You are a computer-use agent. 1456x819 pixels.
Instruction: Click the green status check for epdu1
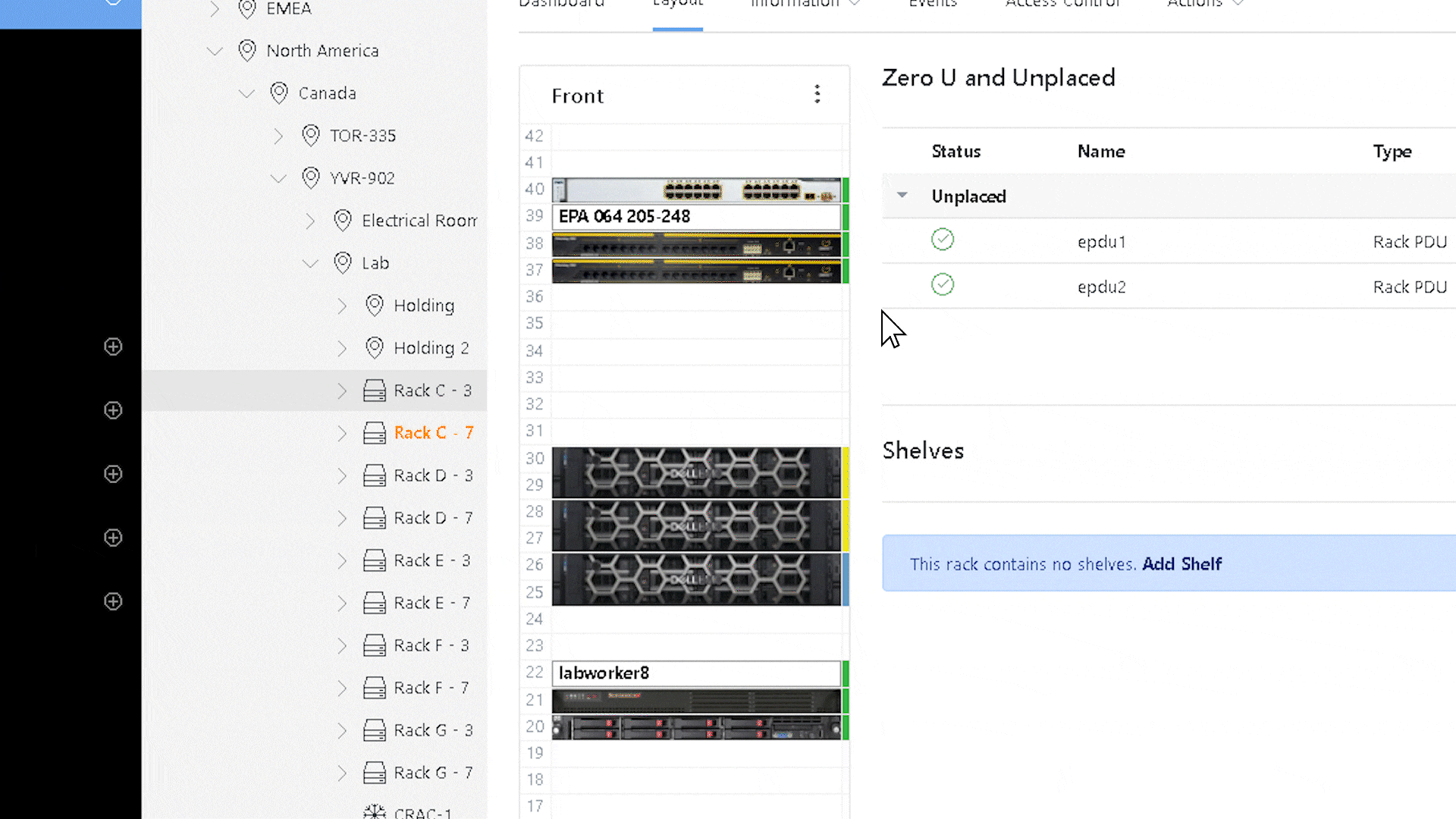pos(943,239)
